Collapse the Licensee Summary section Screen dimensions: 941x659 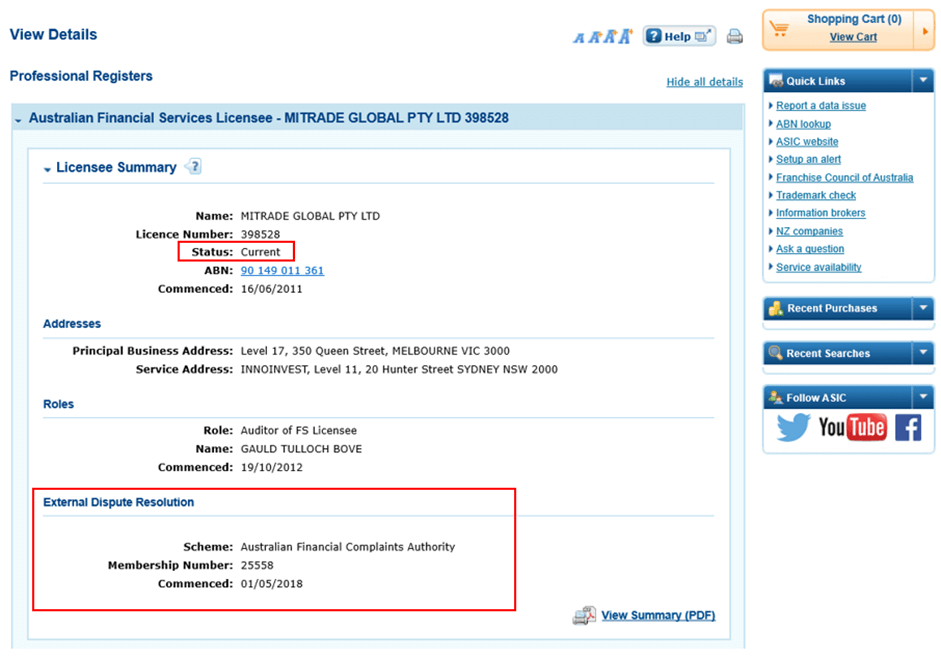pyautogui.click(x=47, y=169)
